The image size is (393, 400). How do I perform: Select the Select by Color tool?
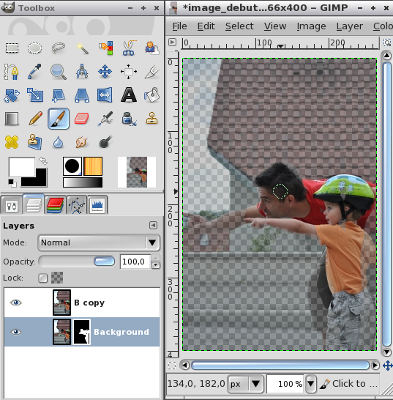click(105, 48)
